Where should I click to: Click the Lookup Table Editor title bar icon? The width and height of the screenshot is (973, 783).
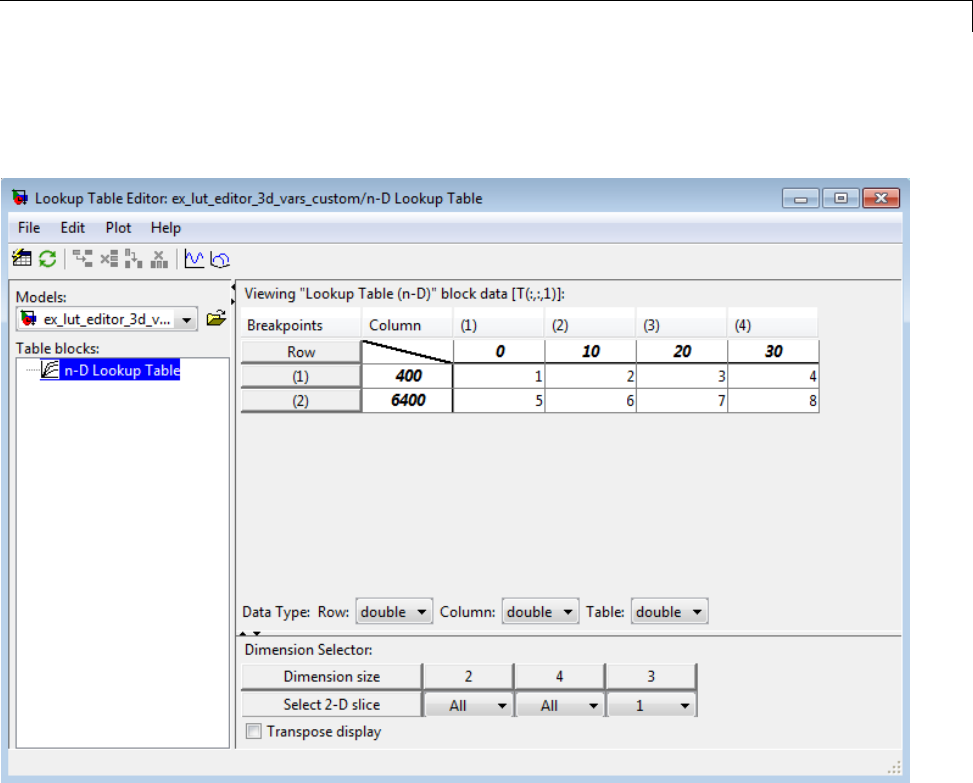coord(20,198)
